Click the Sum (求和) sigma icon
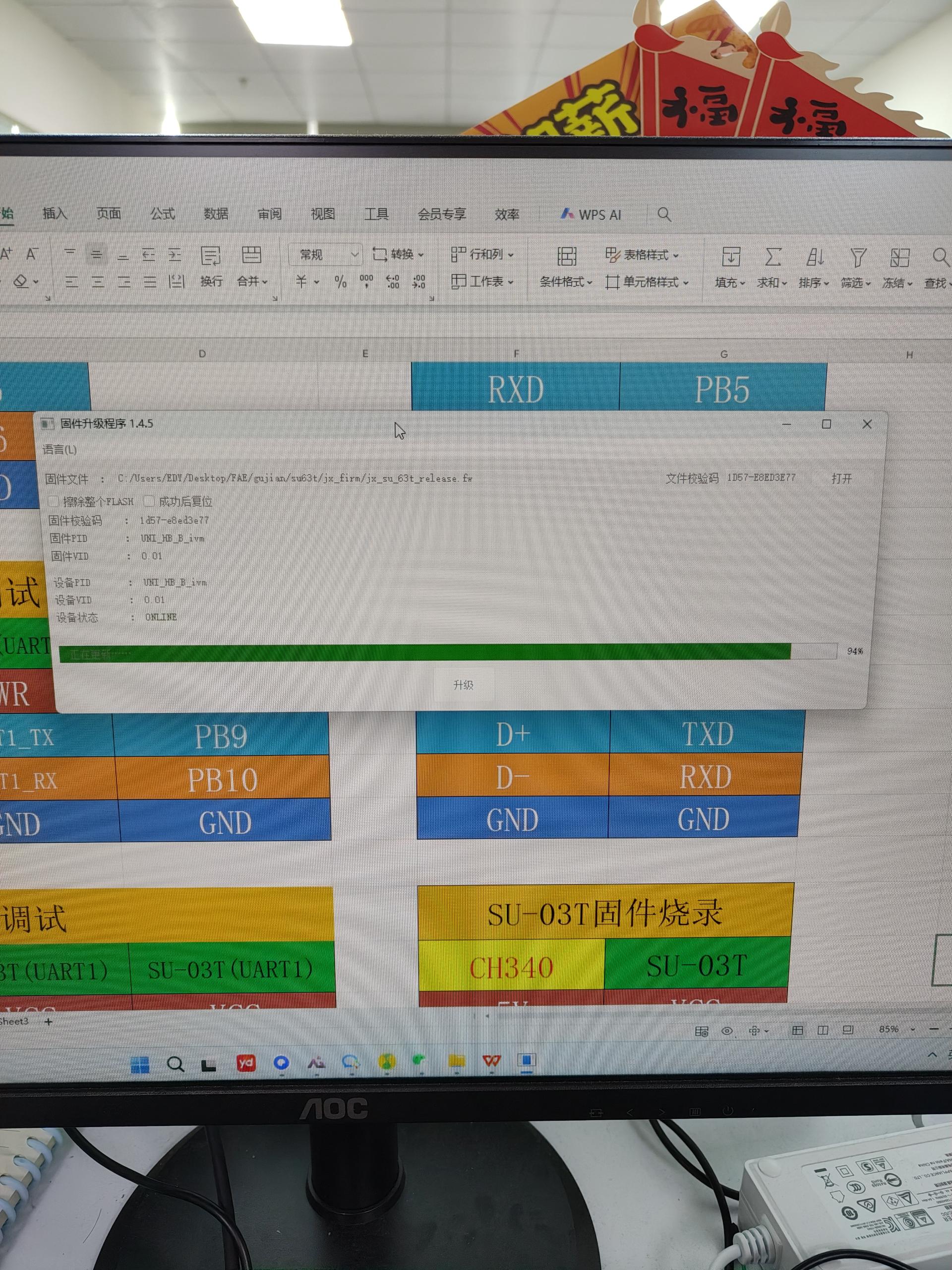952x1270 pixels. click(x=773, y=256)
